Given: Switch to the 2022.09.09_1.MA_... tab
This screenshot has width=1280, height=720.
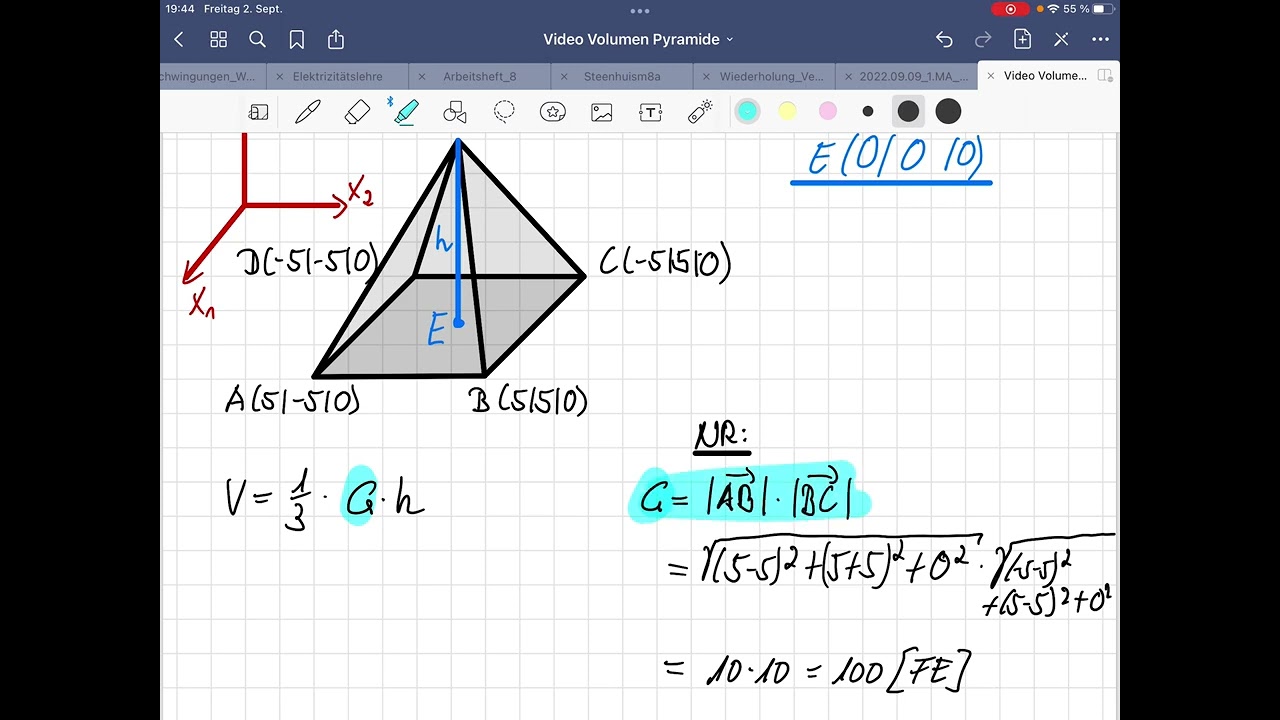Looking at the screenshot, I should pyautogui.click(x=913, y=76).
